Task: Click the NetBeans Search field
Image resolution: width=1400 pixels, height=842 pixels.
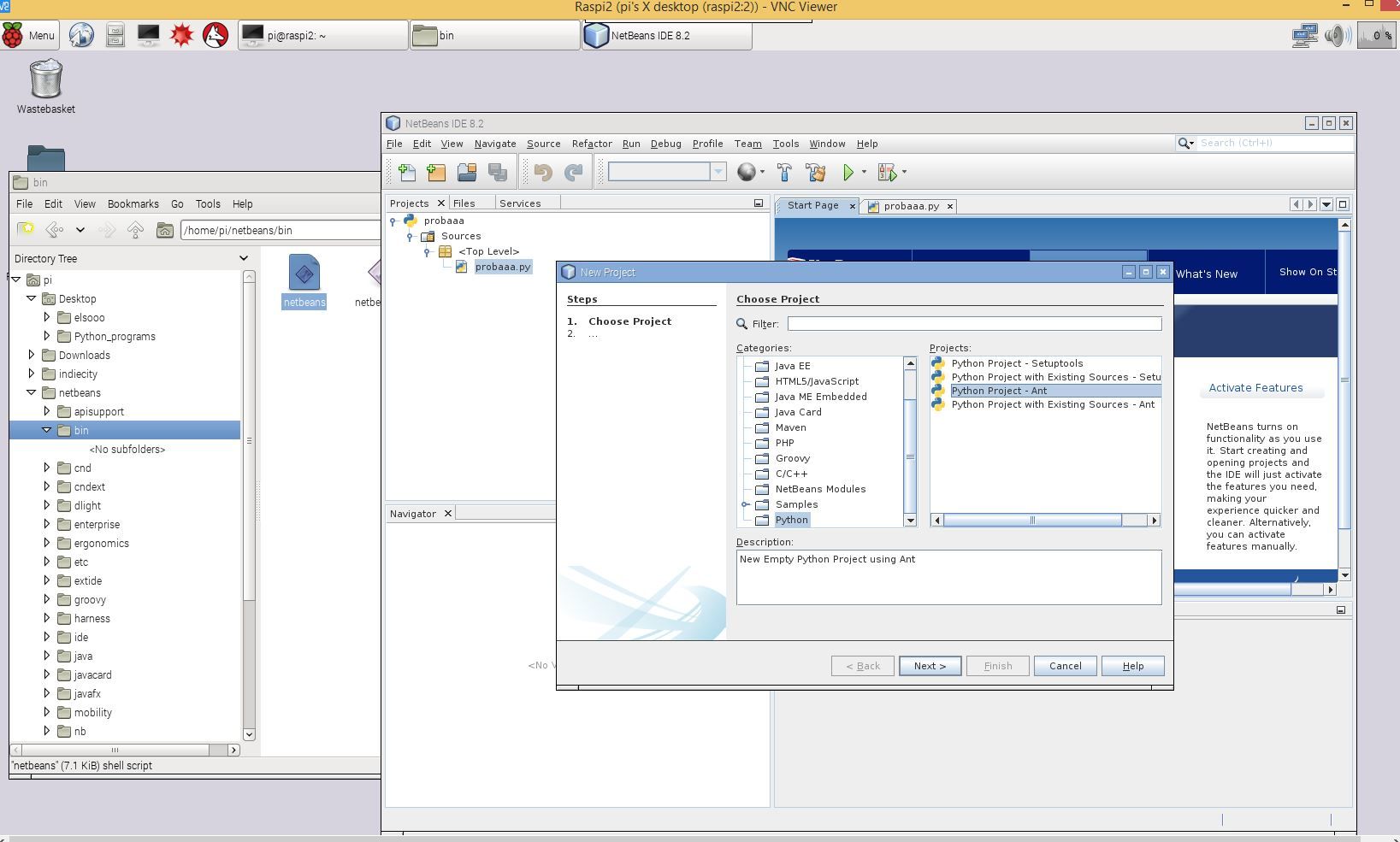Action: coord(1274,143)
